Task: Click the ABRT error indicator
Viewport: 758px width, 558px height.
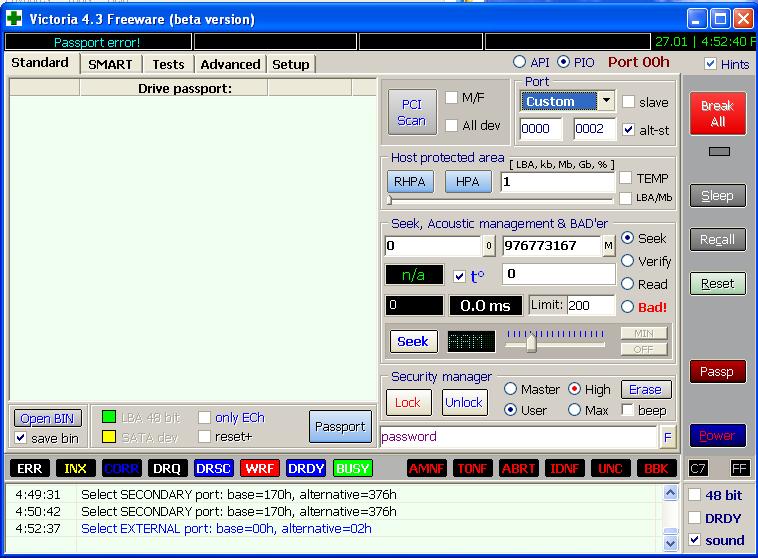Action: click(x=518, y=469)
